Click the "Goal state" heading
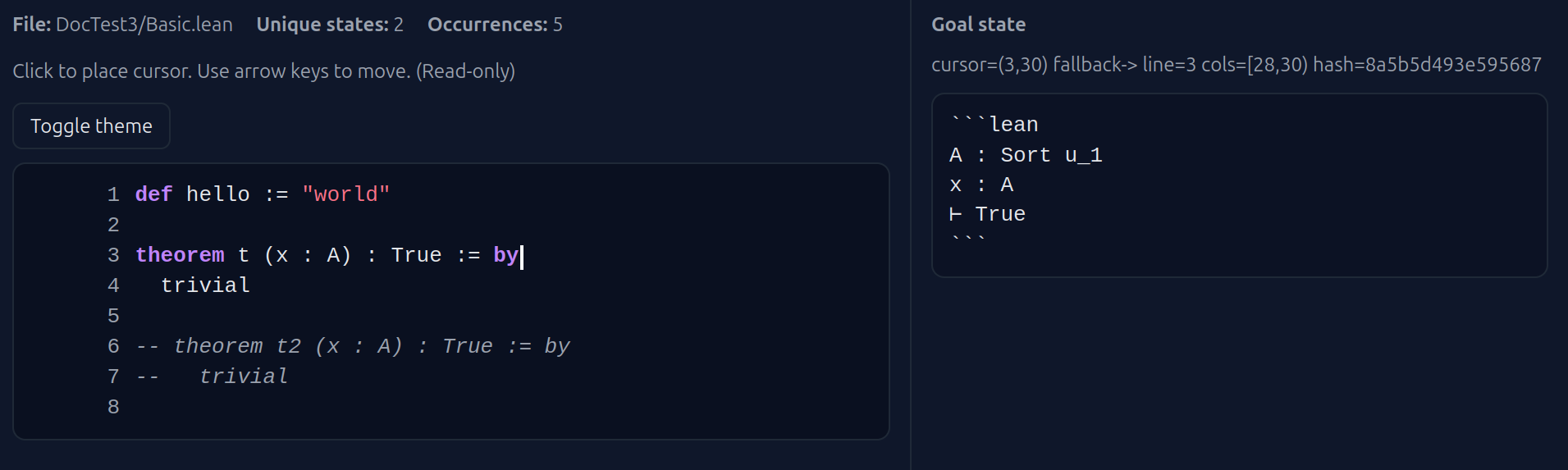 tap(978, 25)
